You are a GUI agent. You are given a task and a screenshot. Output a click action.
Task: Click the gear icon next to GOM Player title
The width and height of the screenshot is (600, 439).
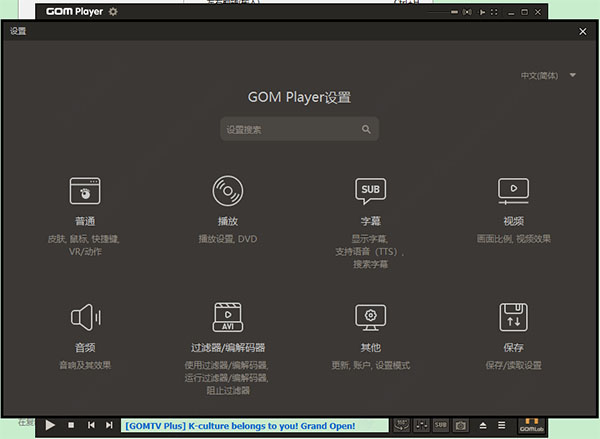[113, 12]
